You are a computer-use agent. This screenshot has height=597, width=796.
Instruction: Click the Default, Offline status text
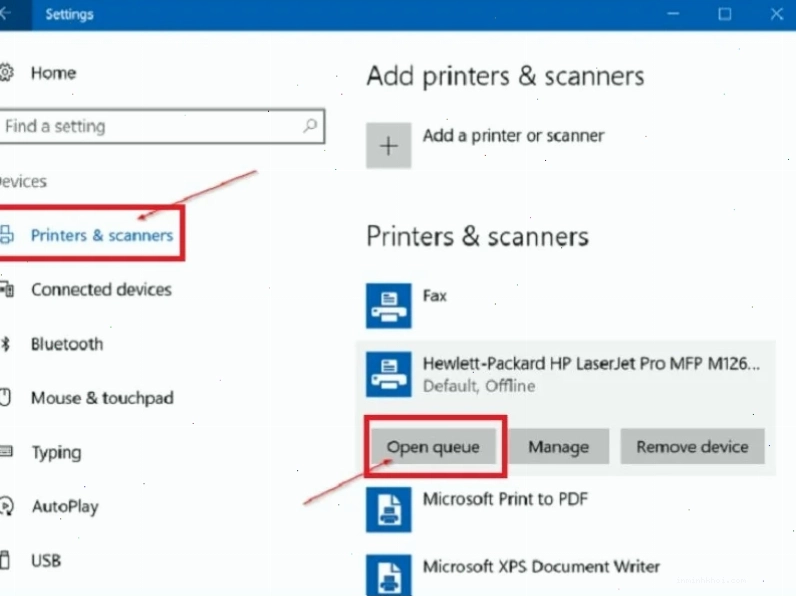point(479,386)
